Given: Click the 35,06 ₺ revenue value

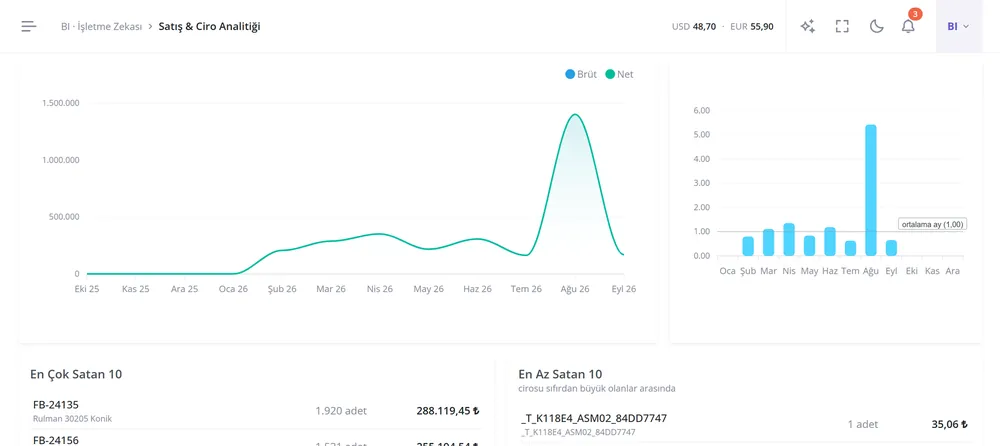Looking at the screenshot, I should point(950,424).
